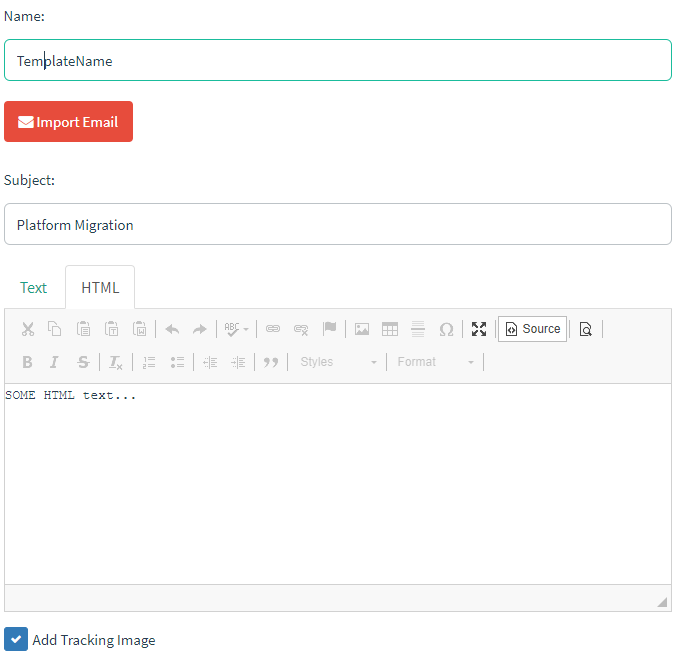Screen dimensions: 682x662
Task: Uncheck the Add Tracking Image checkbox
Action: coord(16,639)
